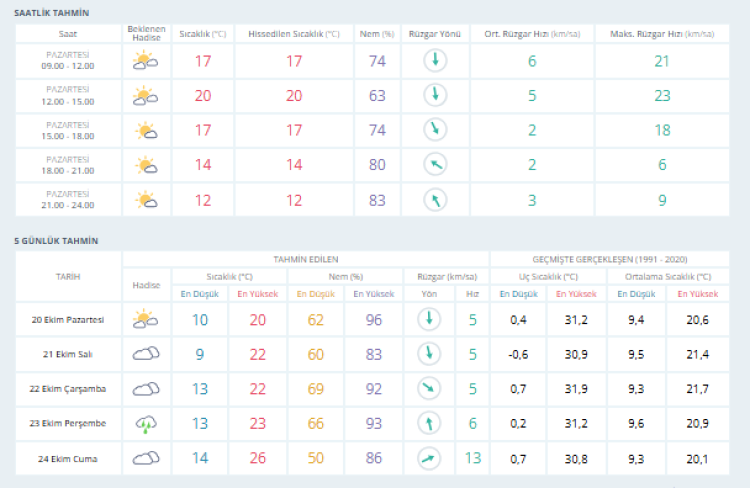Click the 'SAATLİK TAHMİN' section heading
The height and width of the screenshot is (488, 750).
coord(51,12)
